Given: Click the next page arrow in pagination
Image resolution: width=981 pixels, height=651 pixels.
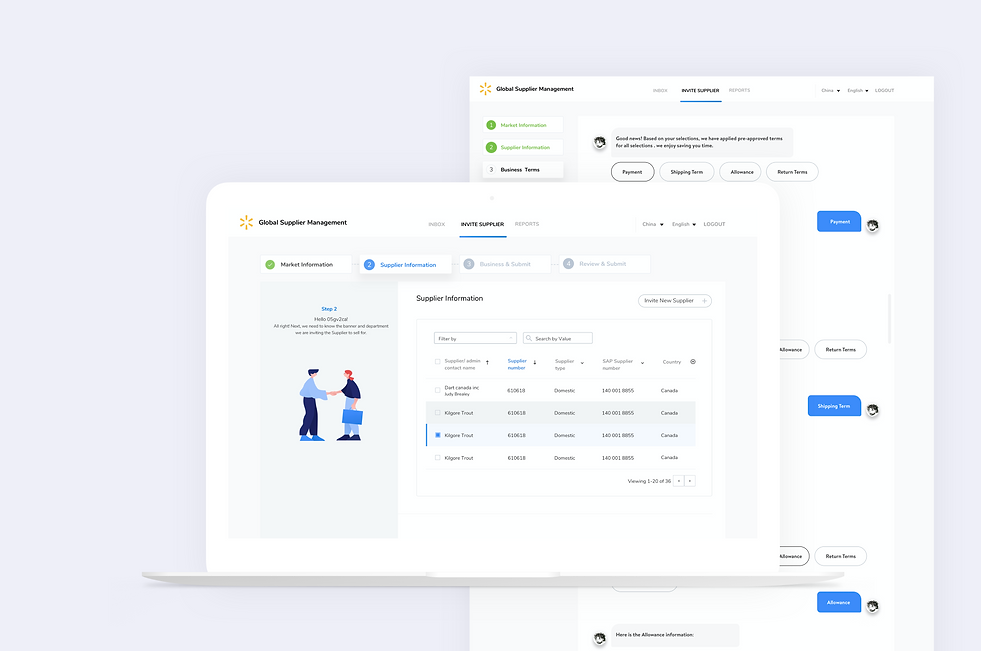Looking at the screenshot, I should point(690,481).
